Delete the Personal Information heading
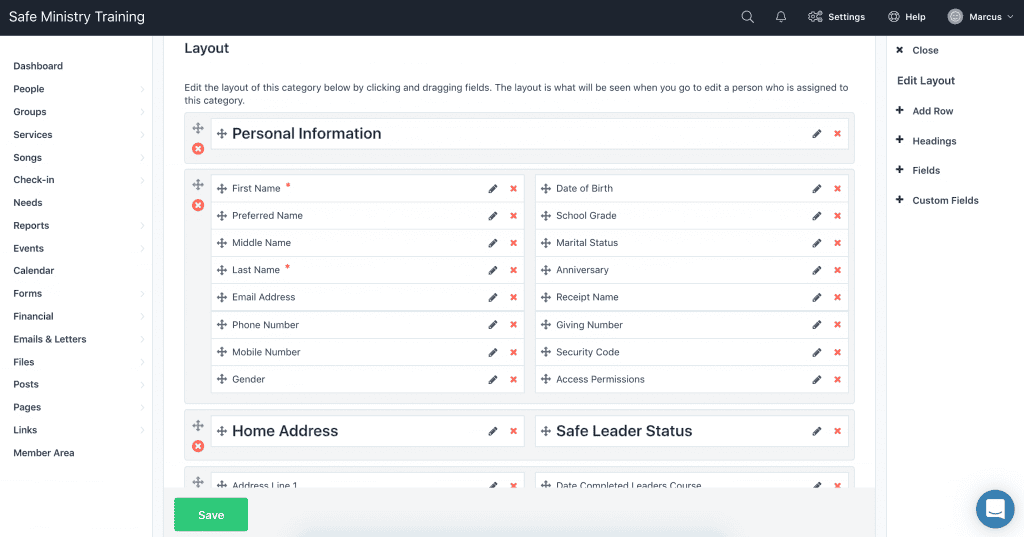Image resolution: width=1024 pixels, height=537 pixels. coord(837,134)
